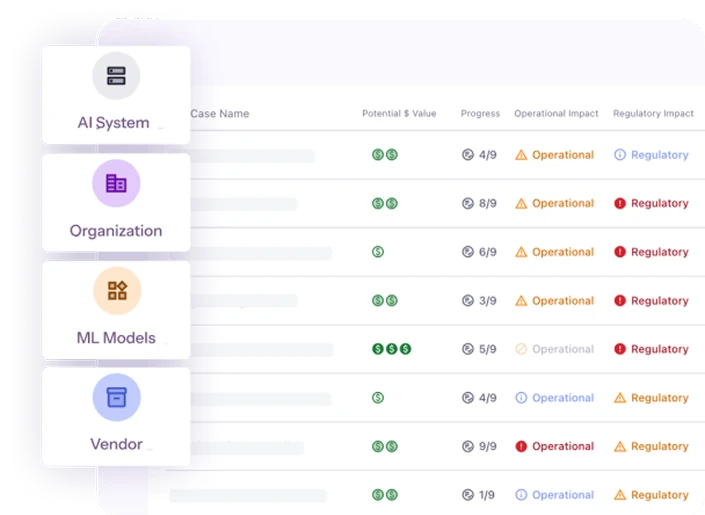705x515 pixels.
Task: Click orange Operational label in 3/9 row
Action: 563,300
